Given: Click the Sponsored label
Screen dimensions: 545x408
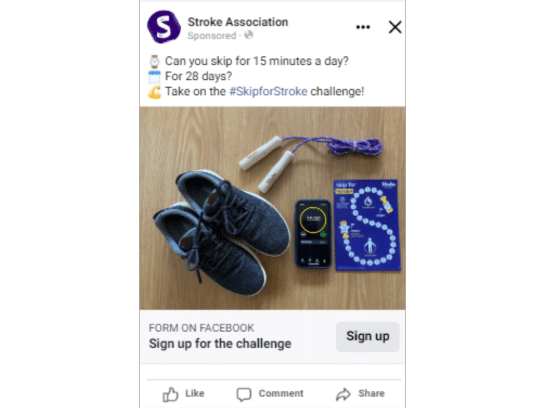Looking at the screenshot, I should (x=212, y=35).
